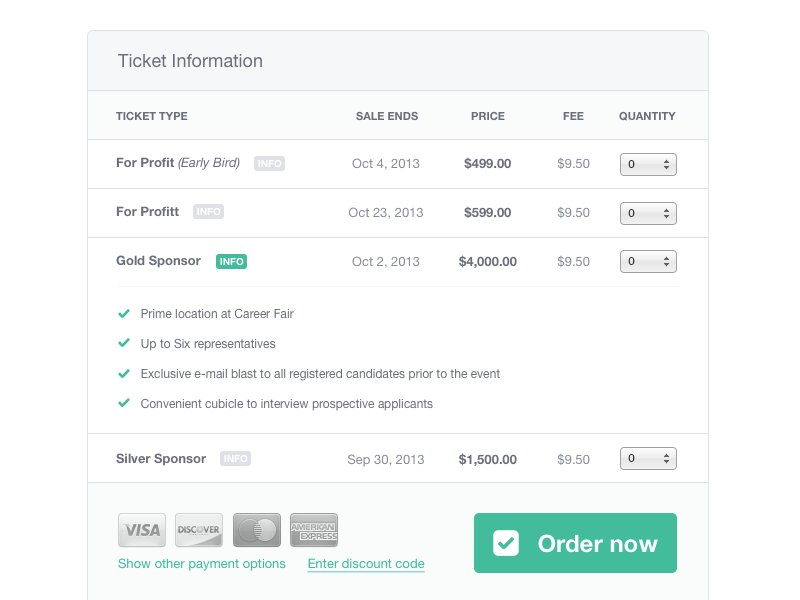Screen dimensions: 800x600
Task: Click the Visa payment method icon
Action: (141, 530)
